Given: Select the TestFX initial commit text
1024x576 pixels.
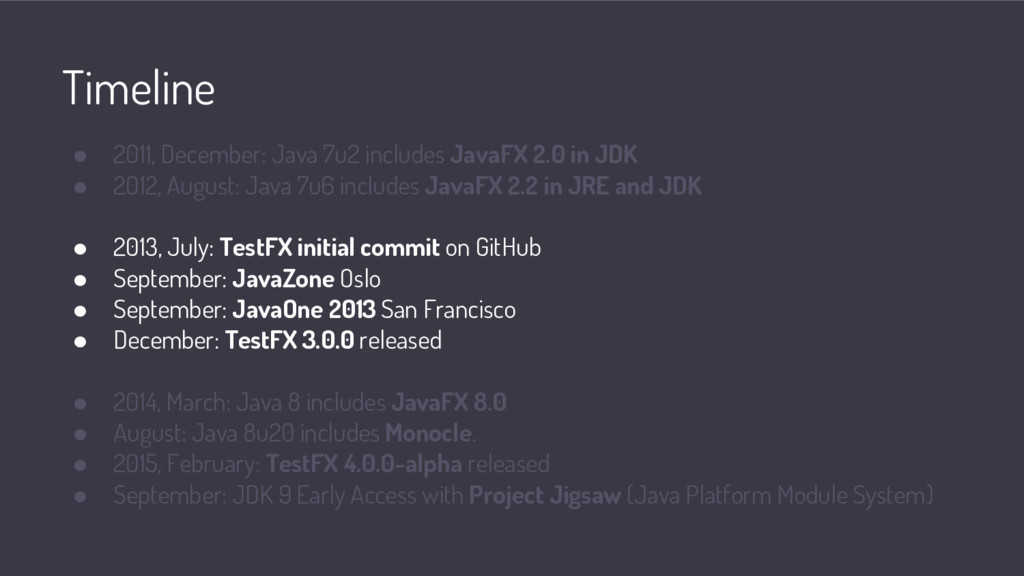Looking at the screenshot, I should click(x=329, y=248).
